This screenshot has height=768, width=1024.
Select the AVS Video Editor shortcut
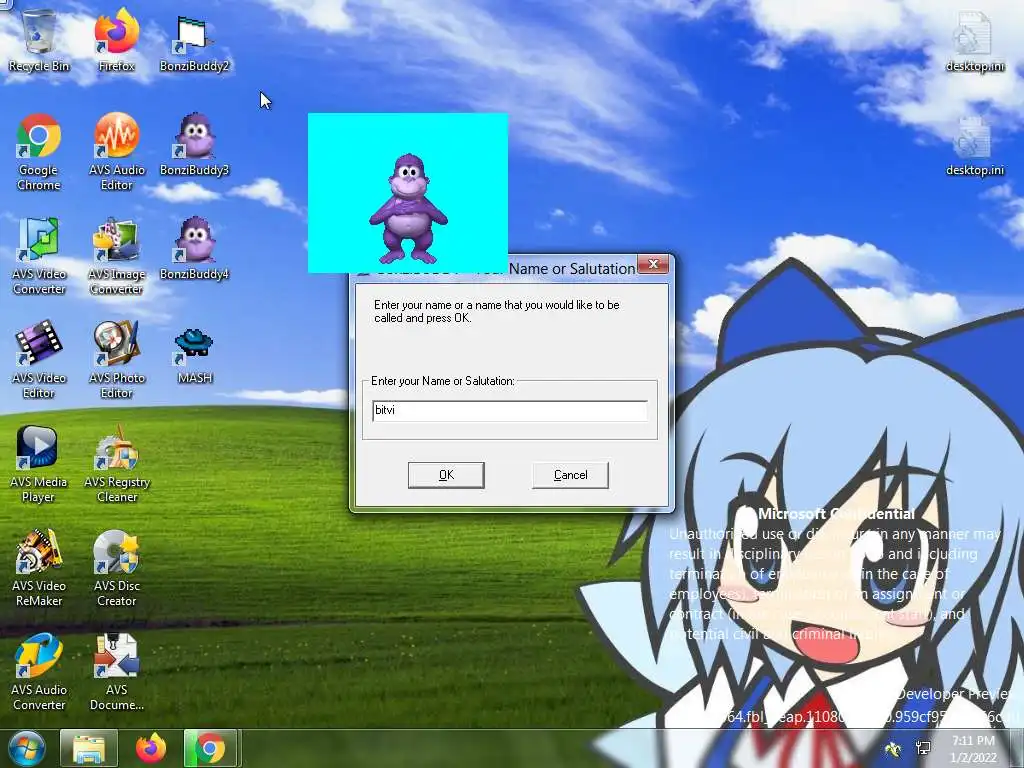pyautogui.click(x=39, y=360)
